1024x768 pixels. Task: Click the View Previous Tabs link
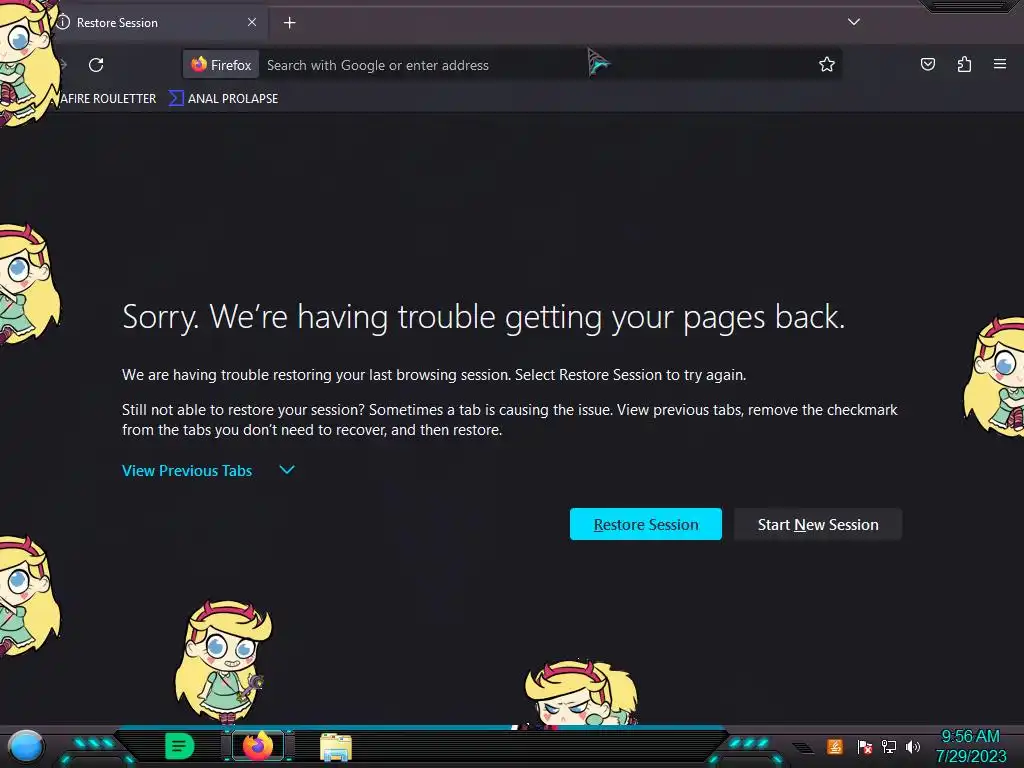point(187,470)
